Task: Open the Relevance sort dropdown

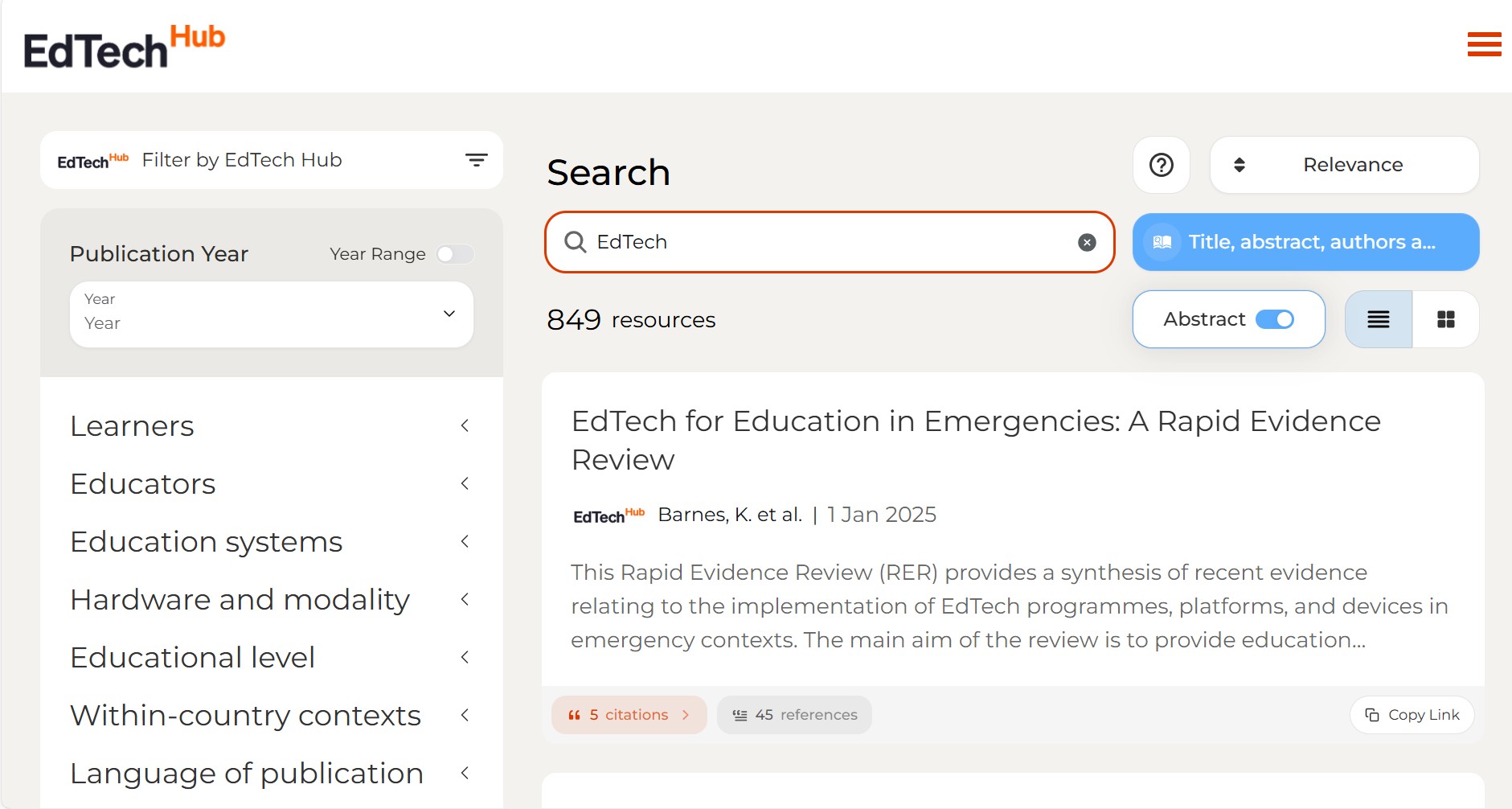Action: [x=1344, y=165]
